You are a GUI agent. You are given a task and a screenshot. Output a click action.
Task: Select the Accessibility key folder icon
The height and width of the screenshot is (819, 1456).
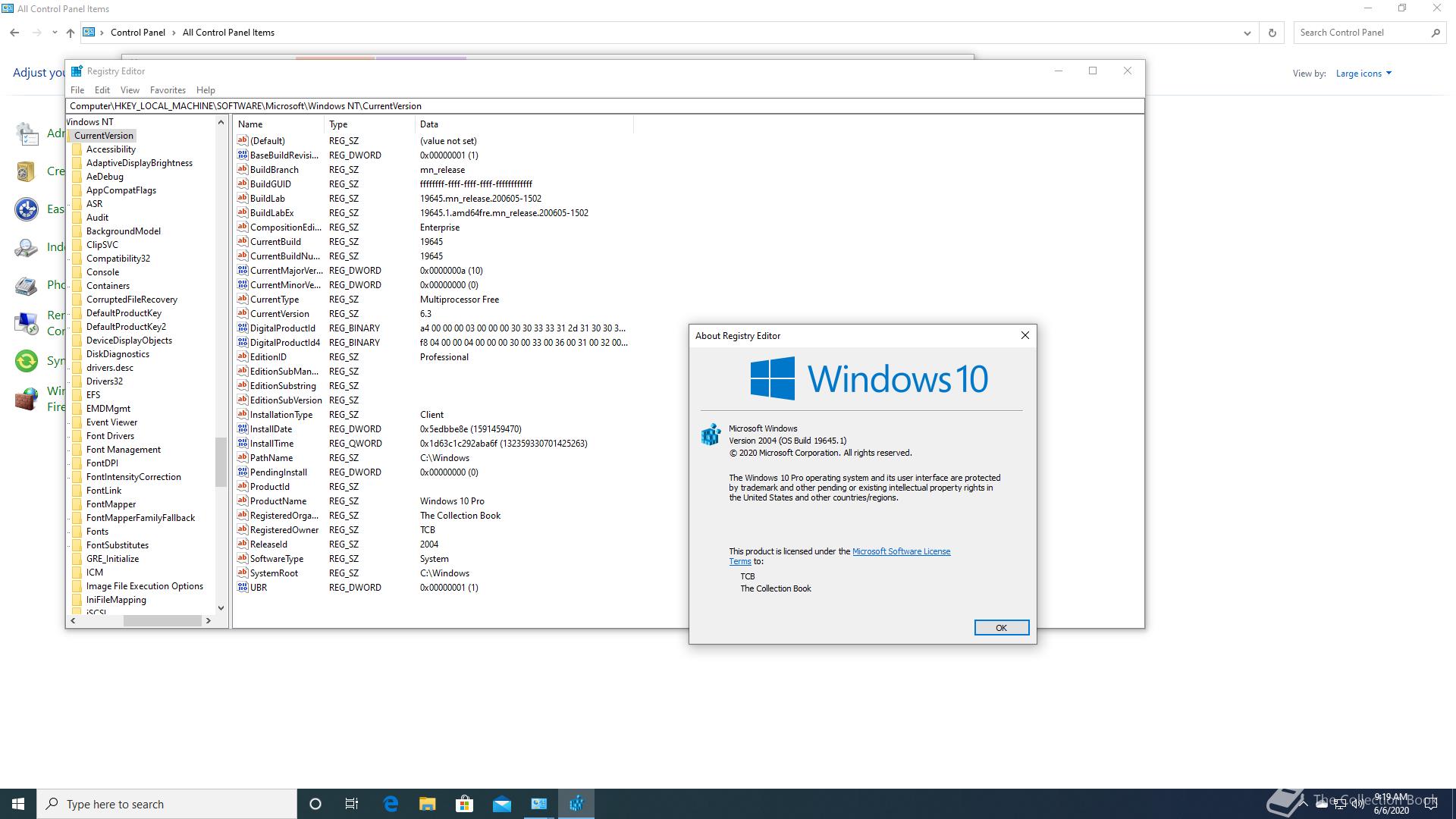pos(77,149)
